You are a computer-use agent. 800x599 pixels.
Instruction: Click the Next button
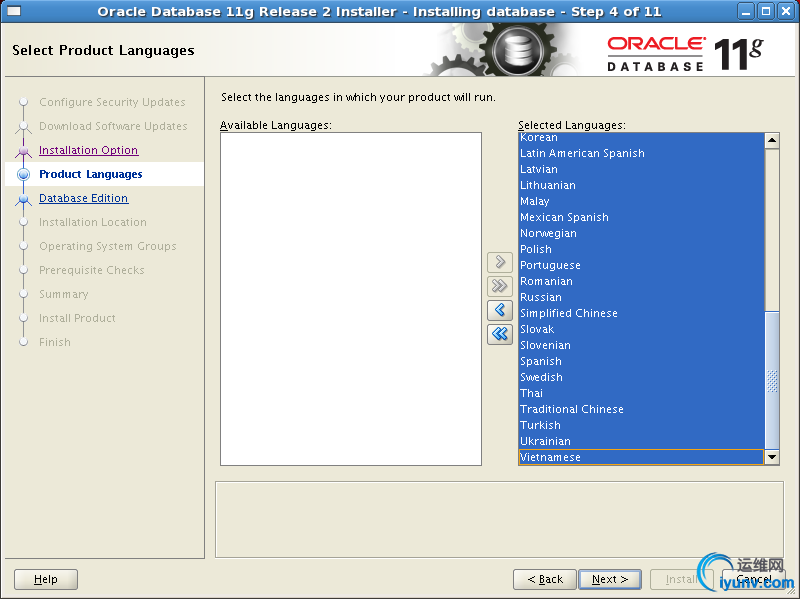coord(610,579)
